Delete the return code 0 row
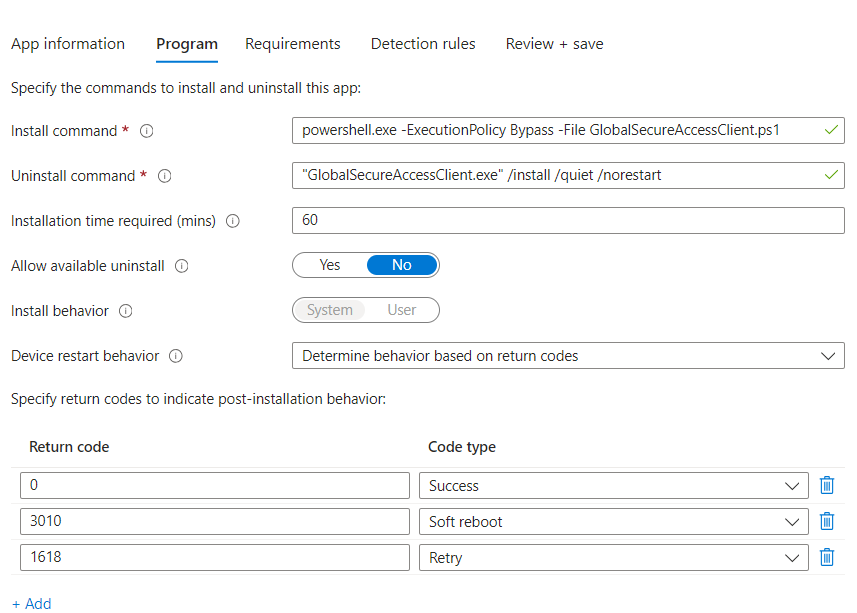This screenshot has height=613, width=857. [x=827, y=486]
